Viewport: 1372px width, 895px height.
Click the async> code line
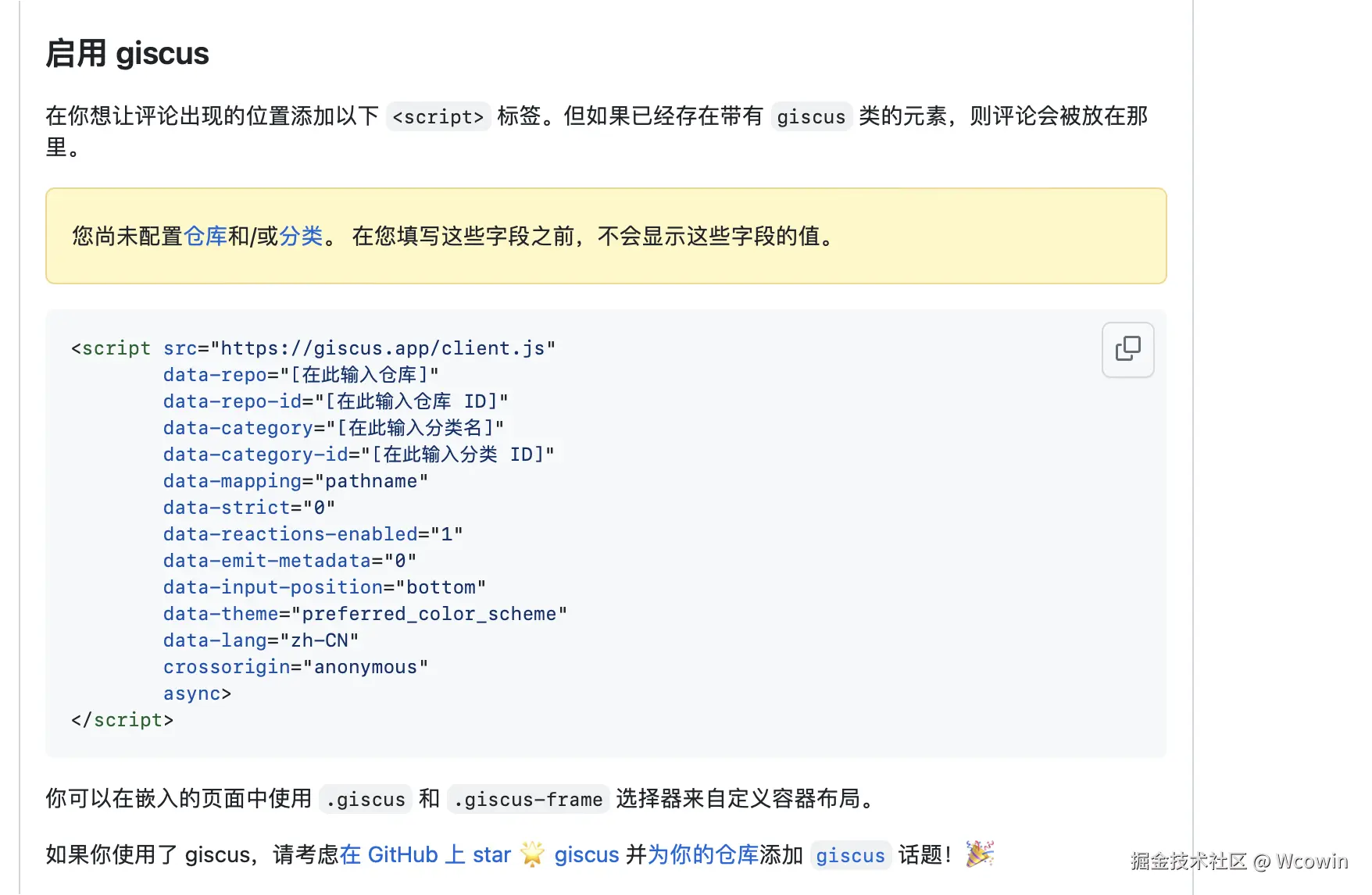[x=197, y=694]
